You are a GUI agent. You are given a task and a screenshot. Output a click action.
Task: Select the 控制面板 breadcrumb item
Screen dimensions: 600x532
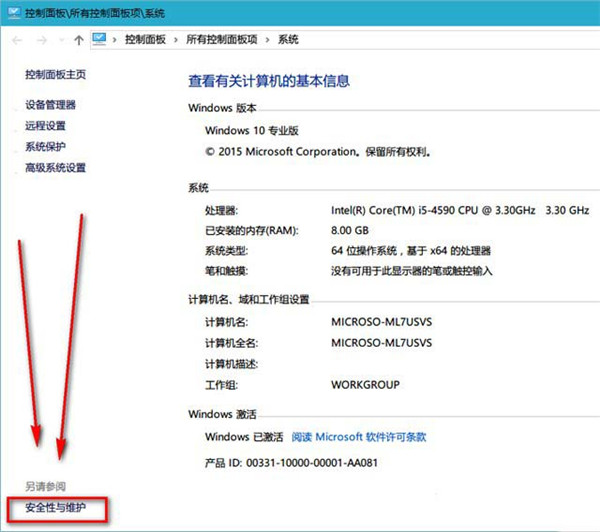pos(146,40)
